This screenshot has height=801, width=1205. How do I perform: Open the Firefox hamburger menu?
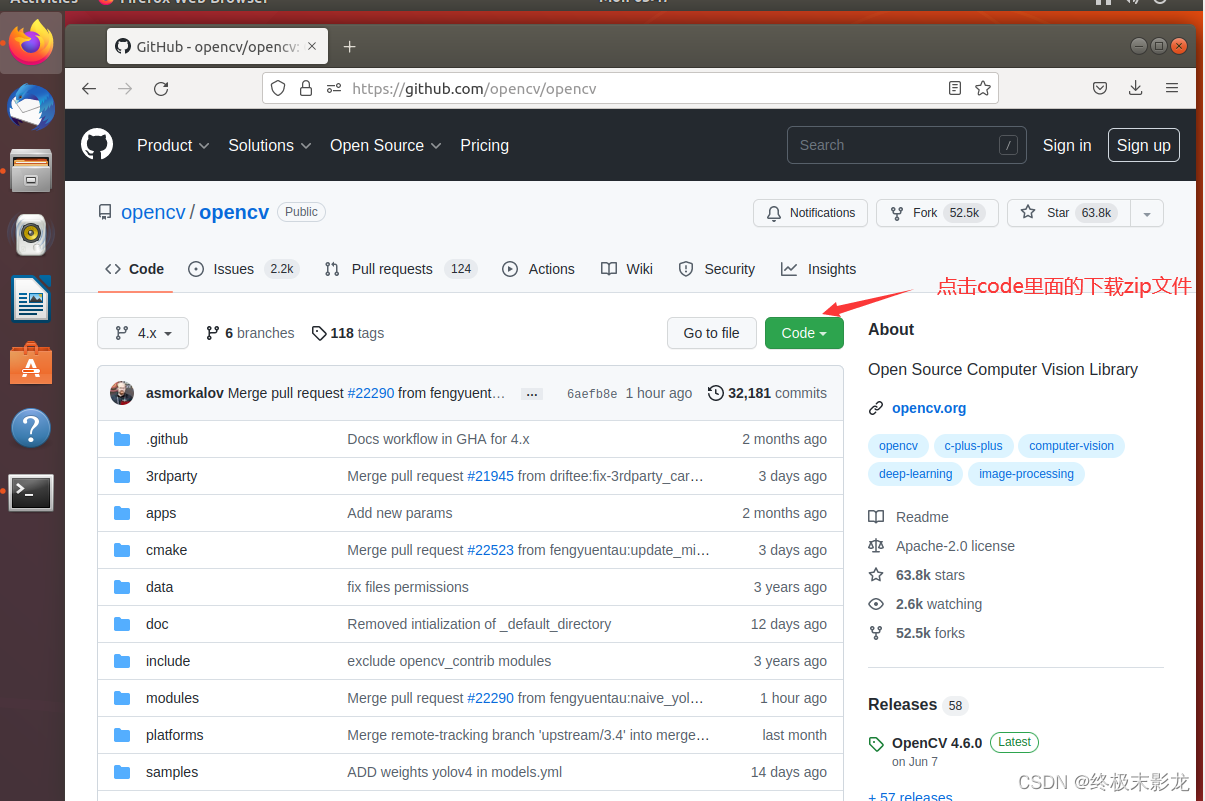point(1171,88)
